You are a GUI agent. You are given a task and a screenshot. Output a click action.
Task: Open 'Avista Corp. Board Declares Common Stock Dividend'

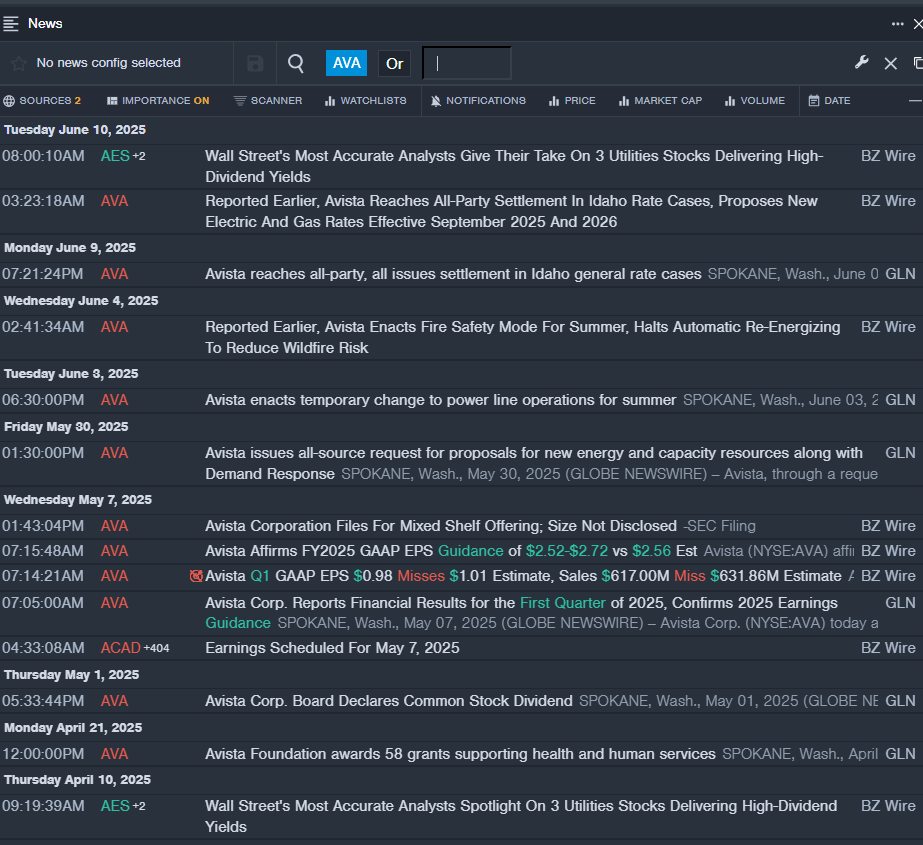(x=389, y=701)
